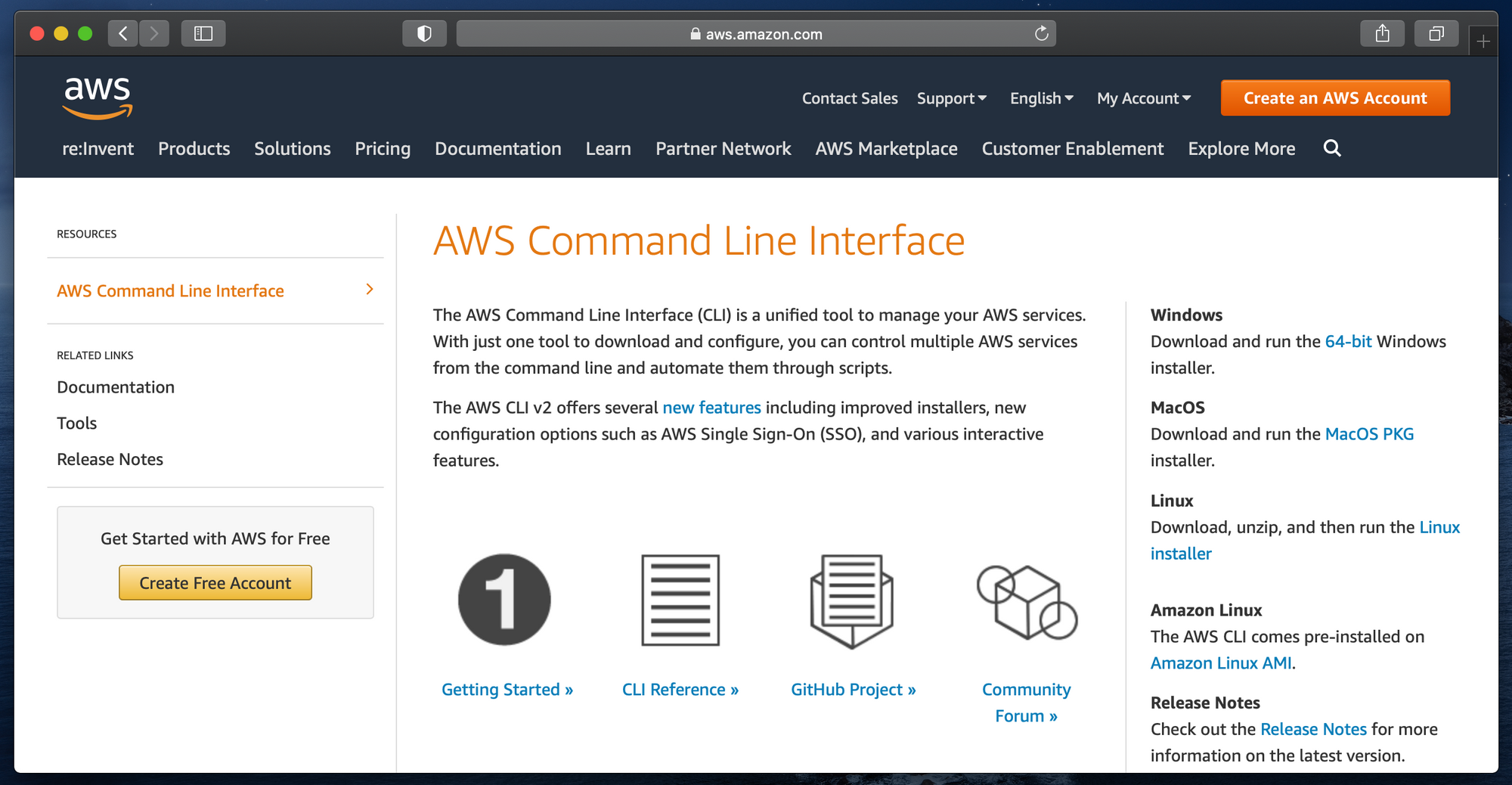Image resolution: width=1512 pixels, height=785 pixels.
Task: Focus the aws.amazon.com address field
Action: 756,34
